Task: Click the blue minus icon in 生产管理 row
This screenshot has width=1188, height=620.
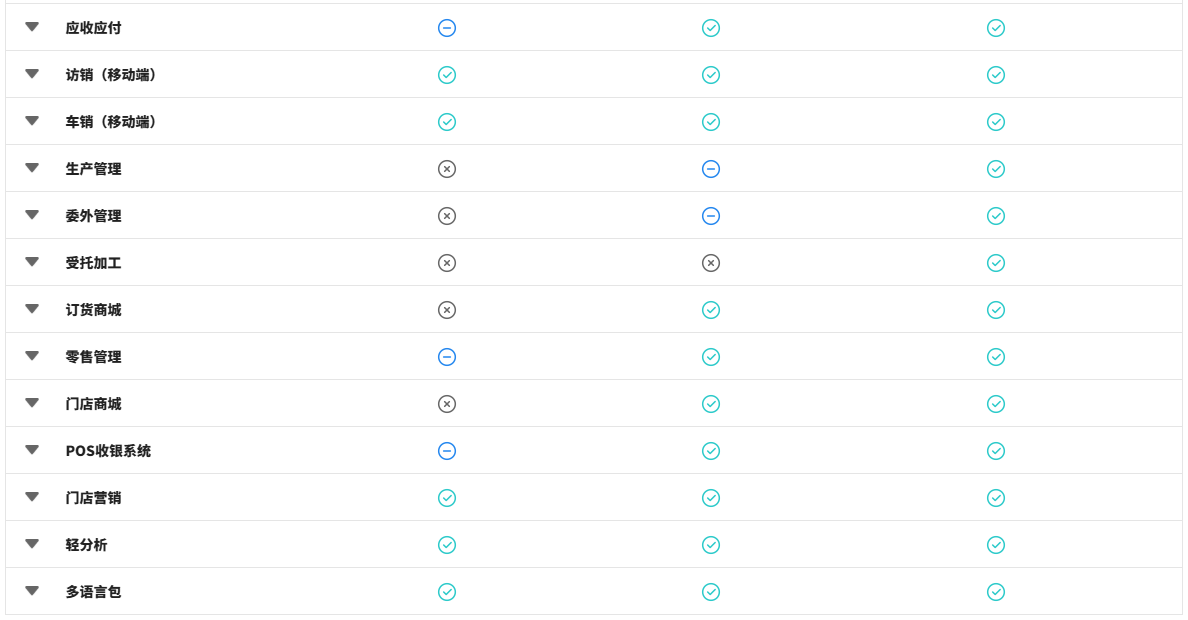Action: pyautogui.click(x=711, y=169)
